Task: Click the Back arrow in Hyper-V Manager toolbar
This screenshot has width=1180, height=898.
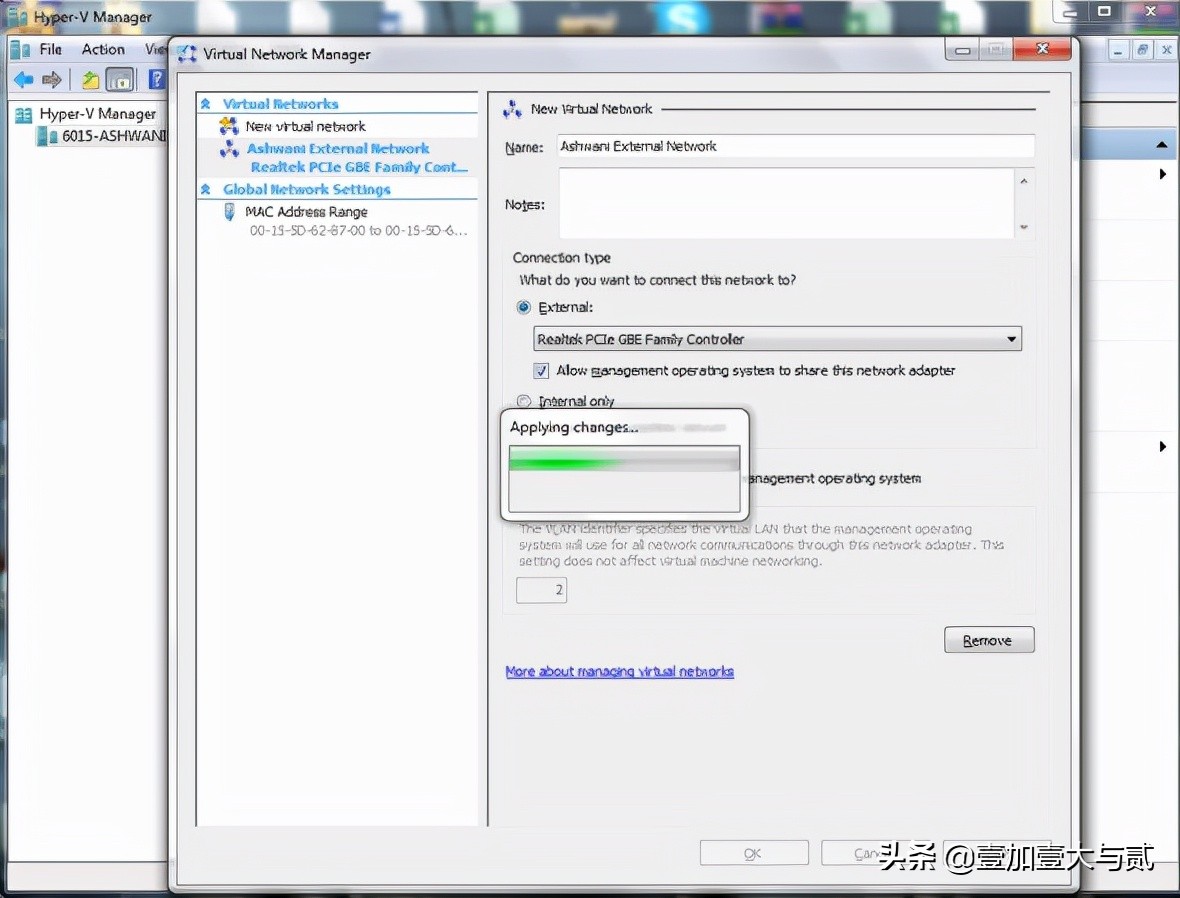Action: (x=23, y=79)
